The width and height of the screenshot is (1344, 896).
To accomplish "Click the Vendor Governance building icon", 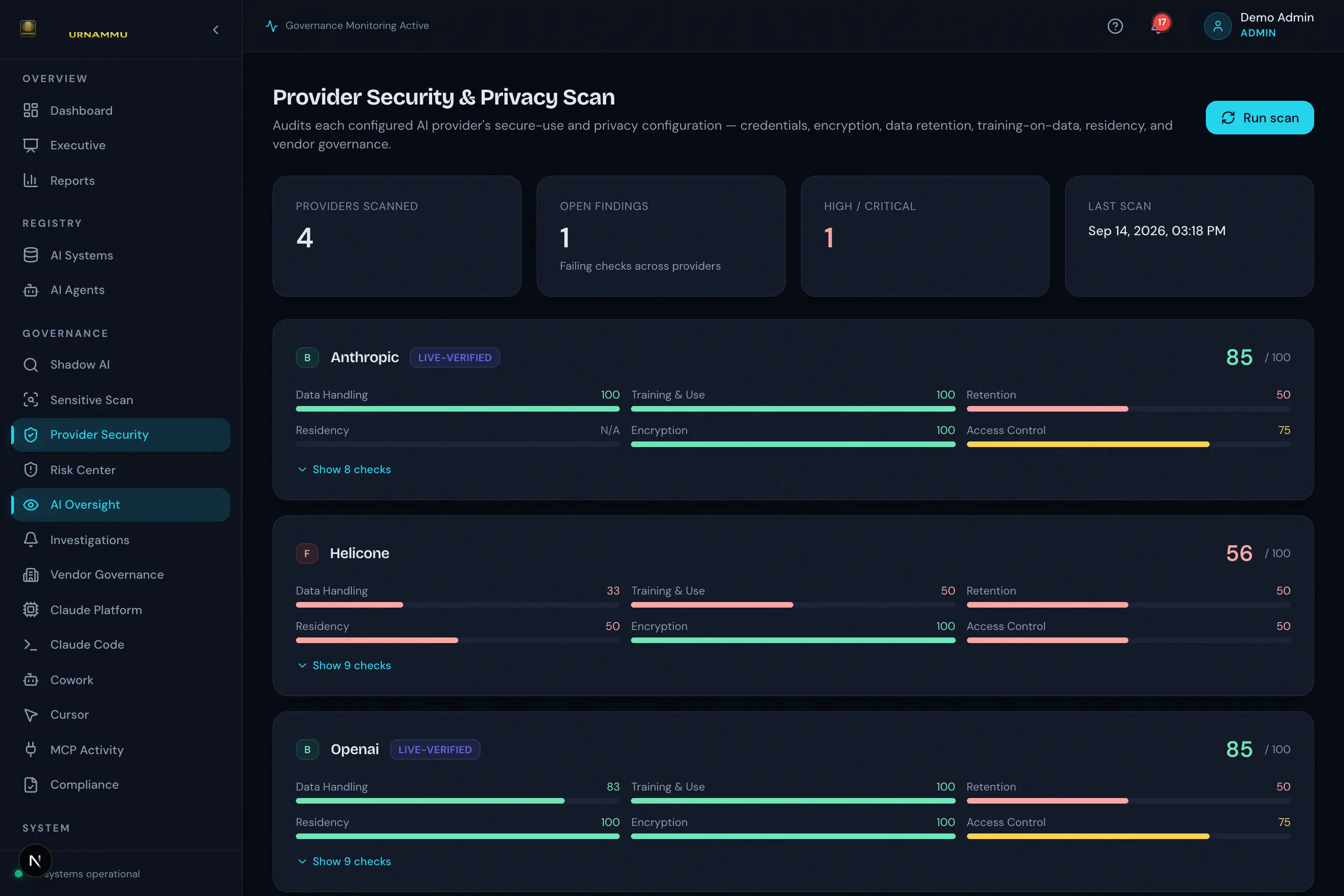I will 31,575.
